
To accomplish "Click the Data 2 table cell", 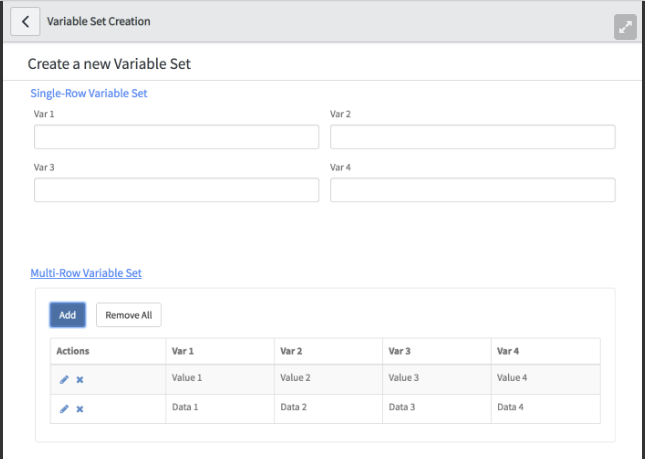I will [x=328, y=408].
